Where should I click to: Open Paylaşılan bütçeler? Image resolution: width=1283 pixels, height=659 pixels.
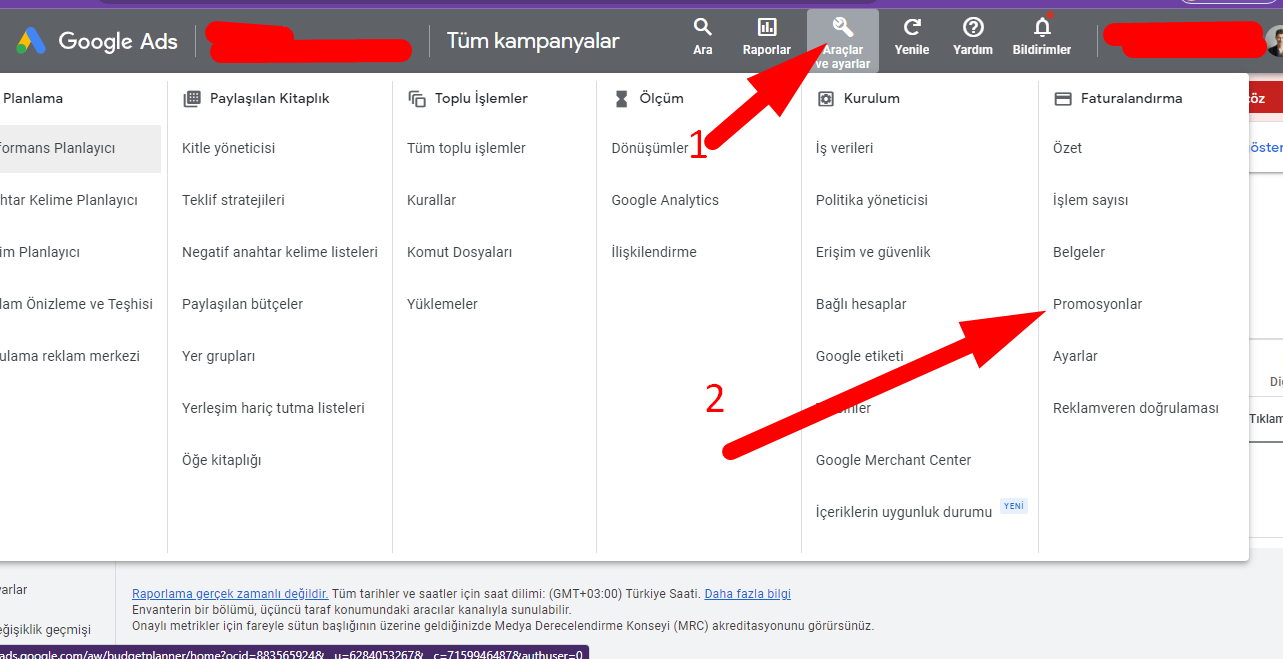click(242, 304)
